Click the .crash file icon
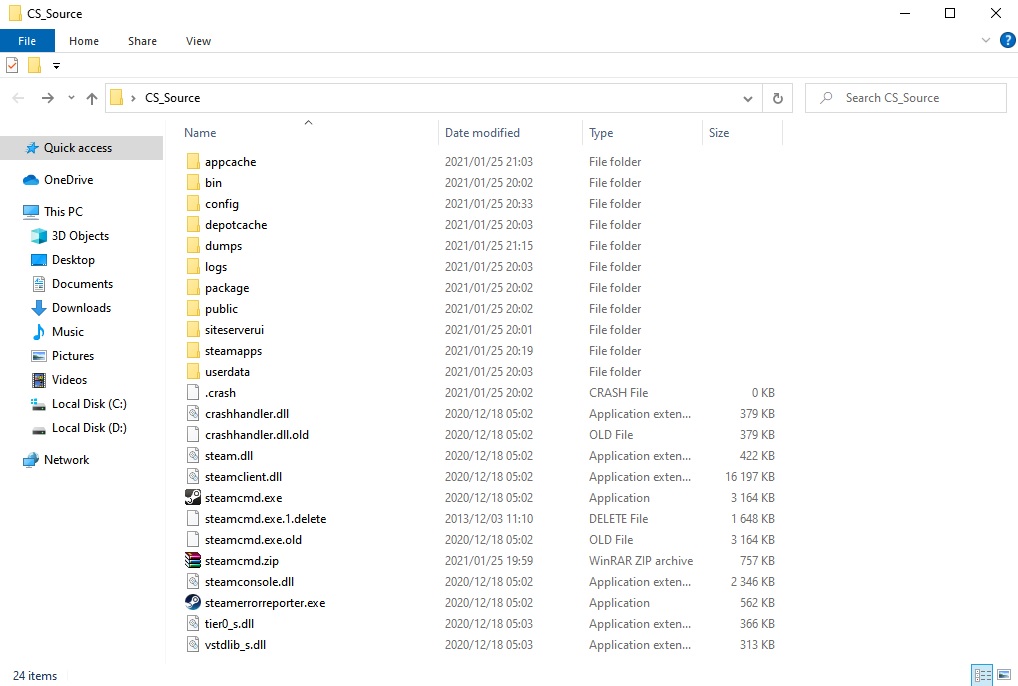The image size is (1018, 686). click(x=193, y=393)
